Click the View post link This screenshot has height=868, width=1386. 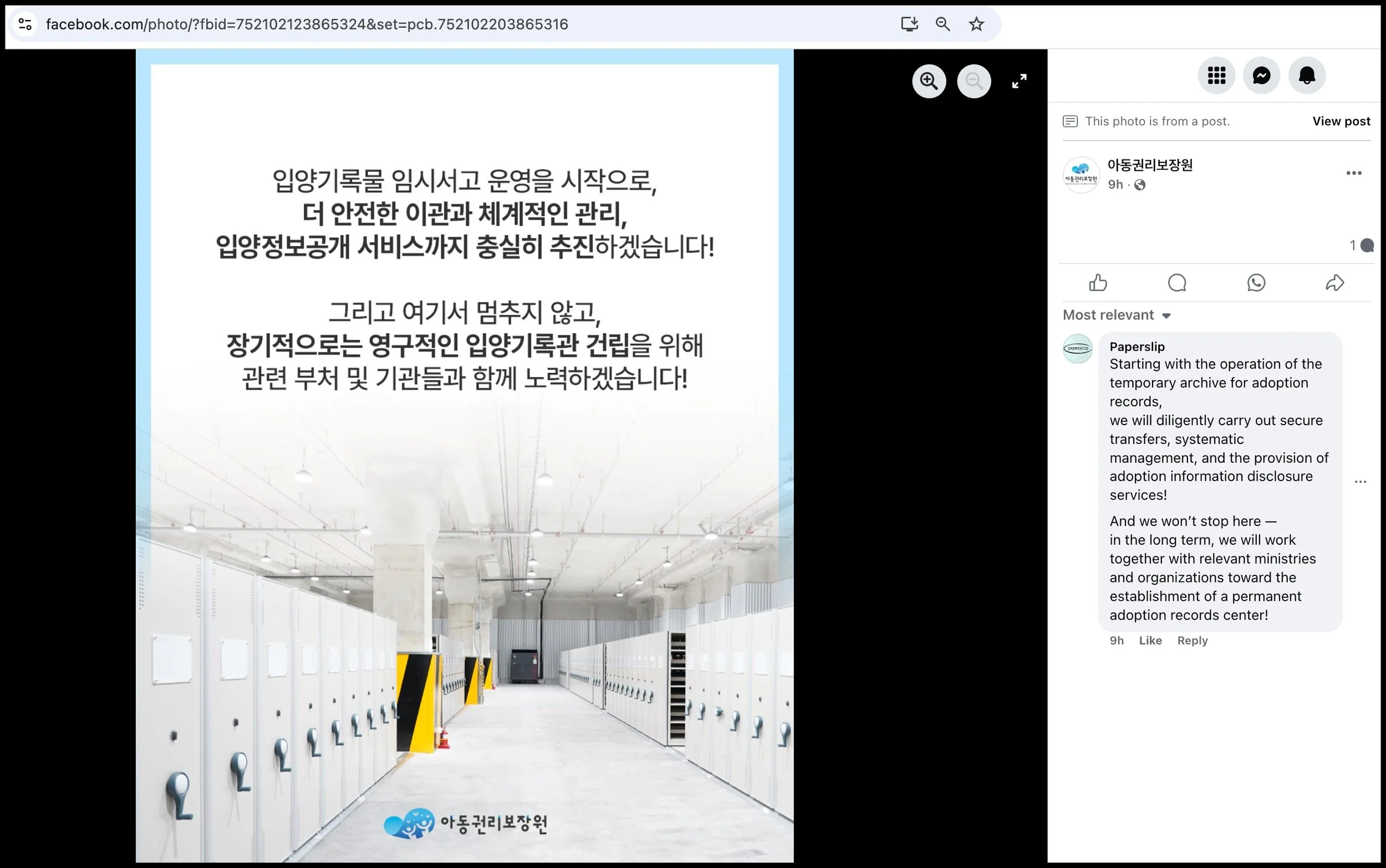point(1341,121)
